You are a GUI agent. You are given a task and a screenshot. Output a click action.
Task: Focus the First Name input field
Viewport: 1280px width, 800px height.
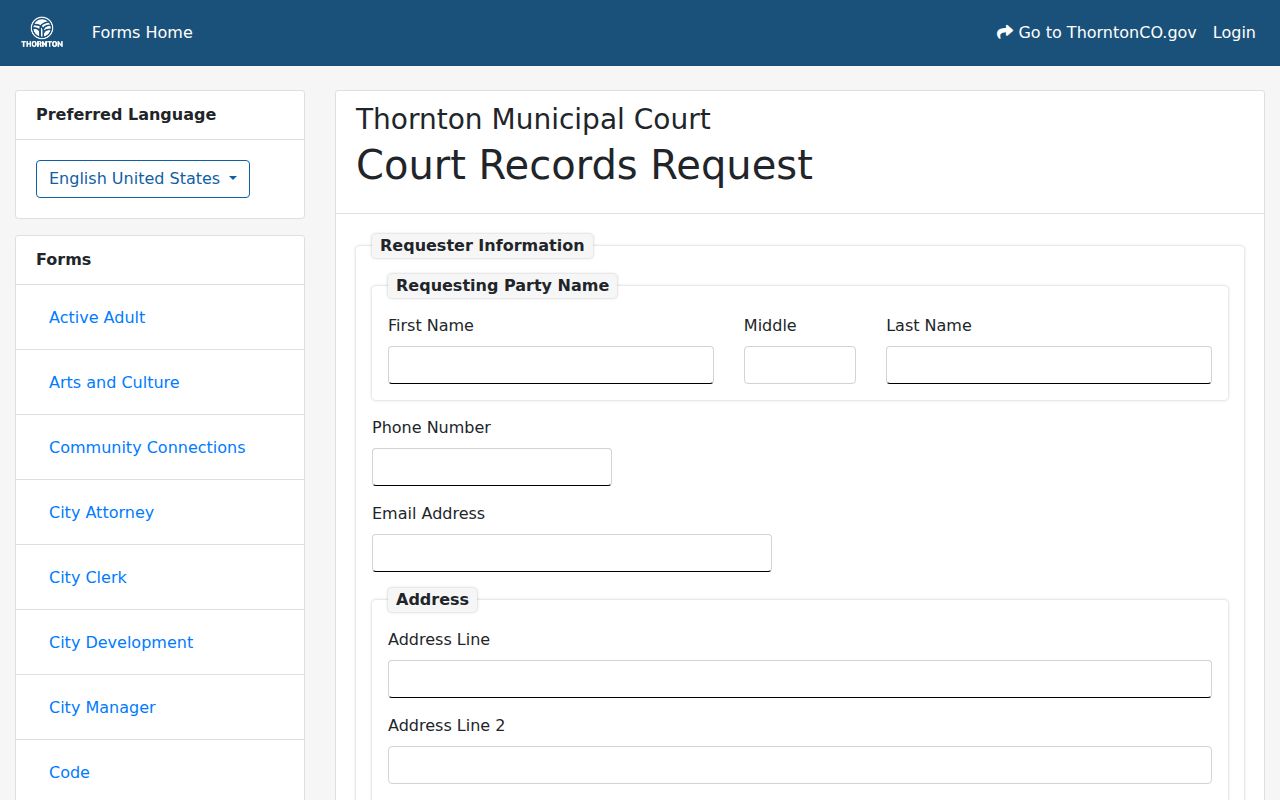pyautogui.click(x=551, y=365)
